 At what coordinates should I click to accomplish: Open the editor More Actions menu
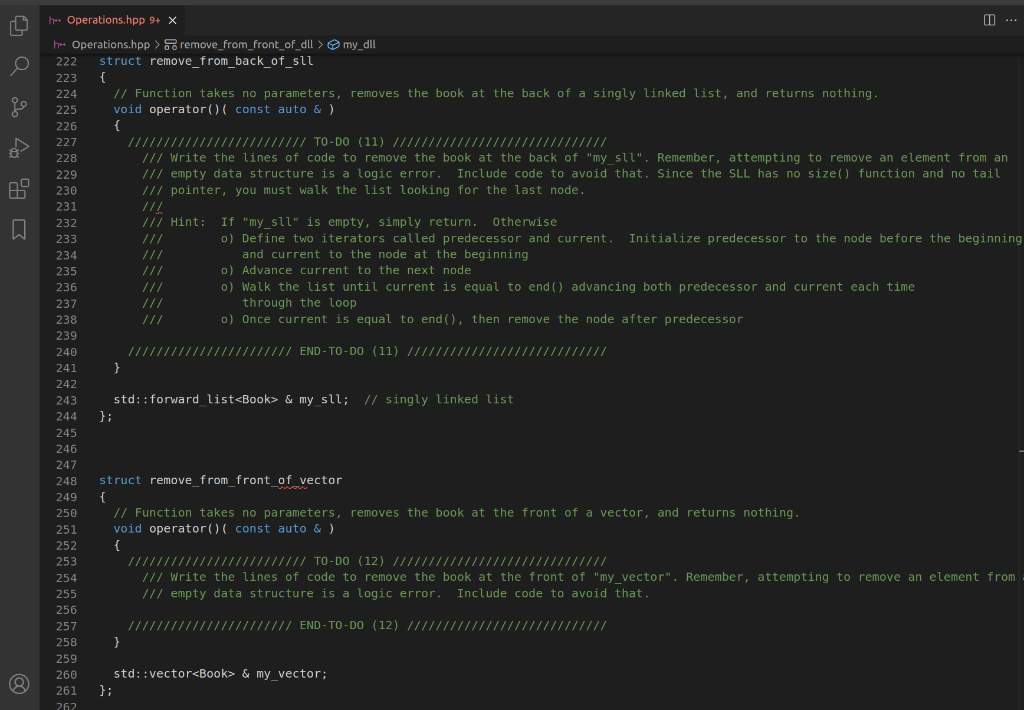point(1011,19)
